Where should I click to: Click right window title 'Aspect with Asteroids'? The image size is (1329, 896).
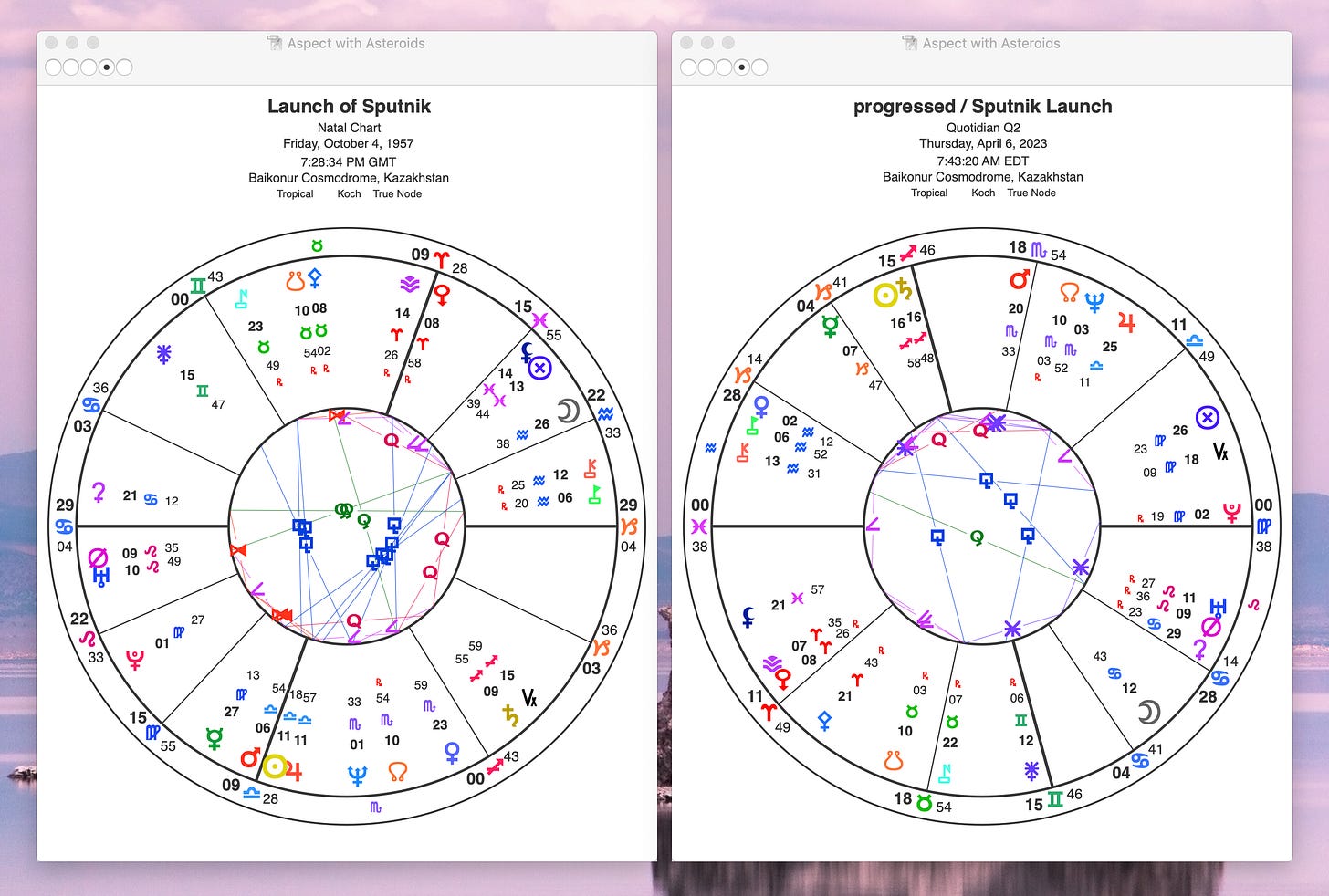991,43
